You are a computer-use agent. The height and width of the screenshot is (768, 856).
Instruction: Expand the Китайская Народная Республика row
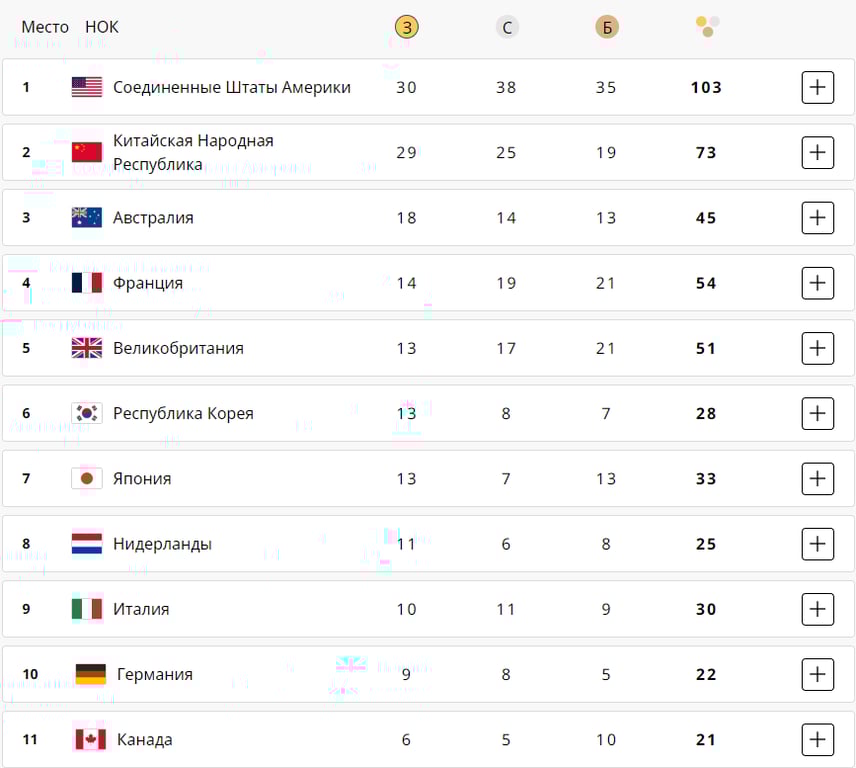[817, 153]
